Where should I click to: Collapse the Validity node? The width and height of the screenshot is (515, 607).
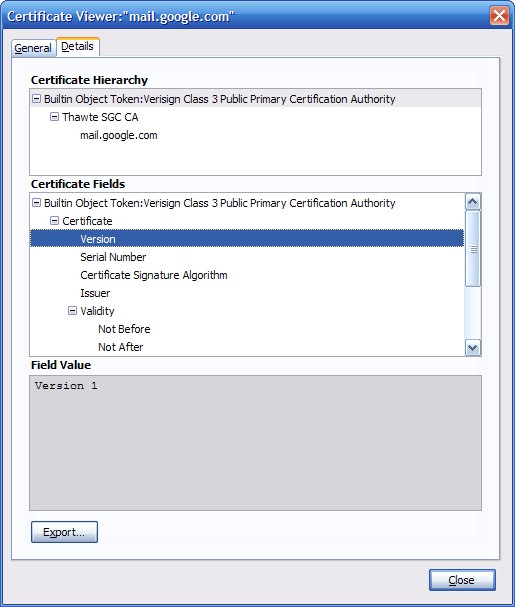coord(72,310)
